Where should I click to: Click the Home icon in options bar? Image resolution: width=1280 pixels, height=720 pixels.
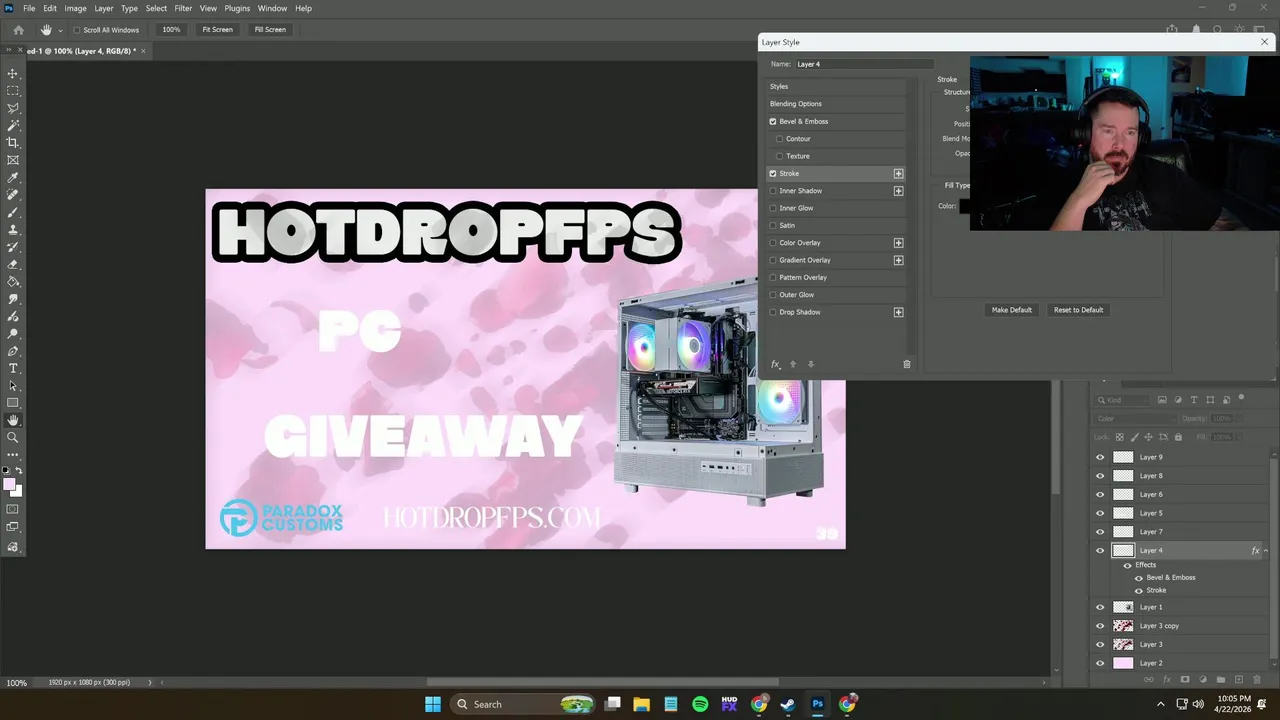pos(18,30)
